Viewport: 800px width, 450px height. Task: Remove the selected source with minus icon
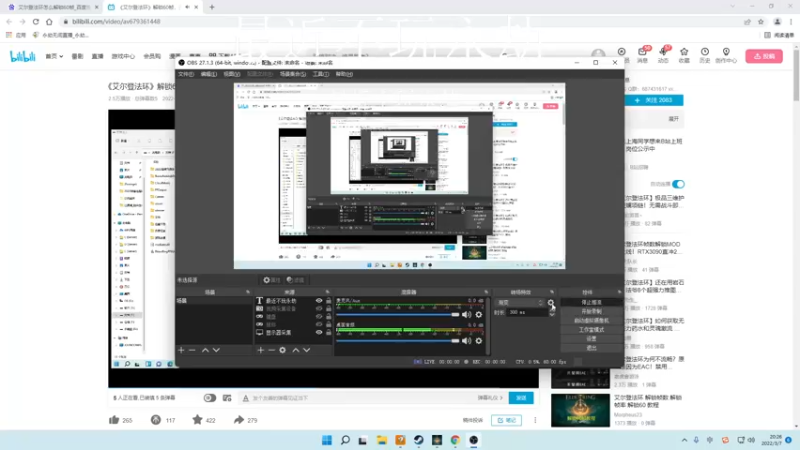point(271,350)
